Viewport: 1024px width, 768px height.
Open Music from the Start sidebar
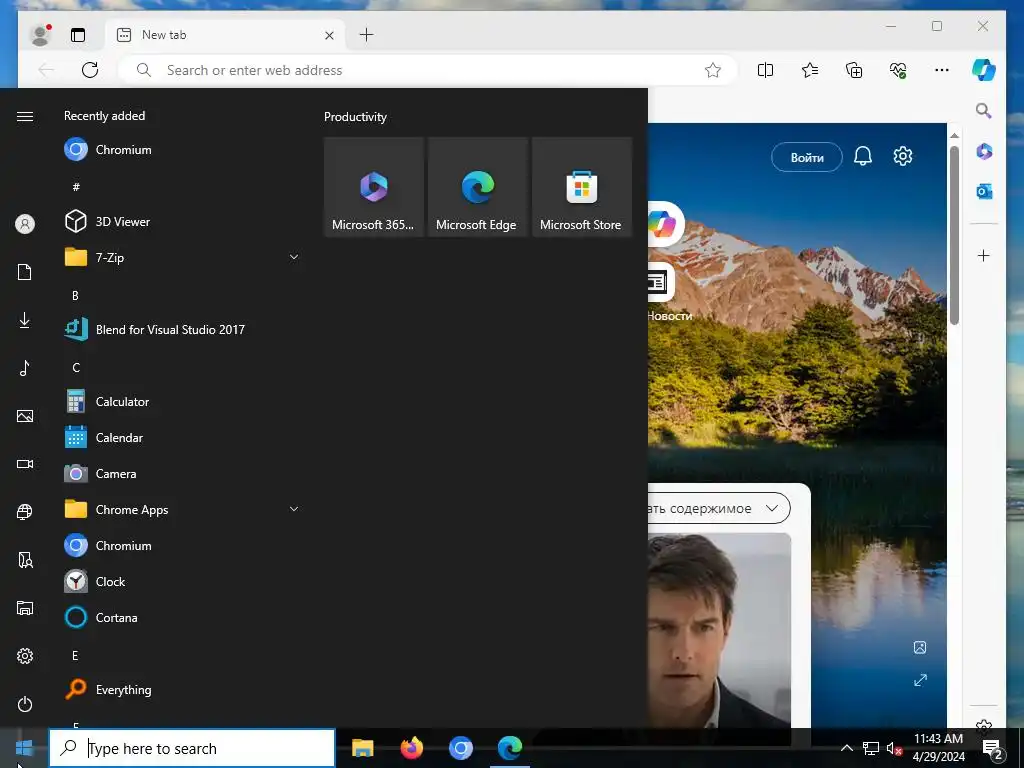pyautogui.click(x=25, y=368)
